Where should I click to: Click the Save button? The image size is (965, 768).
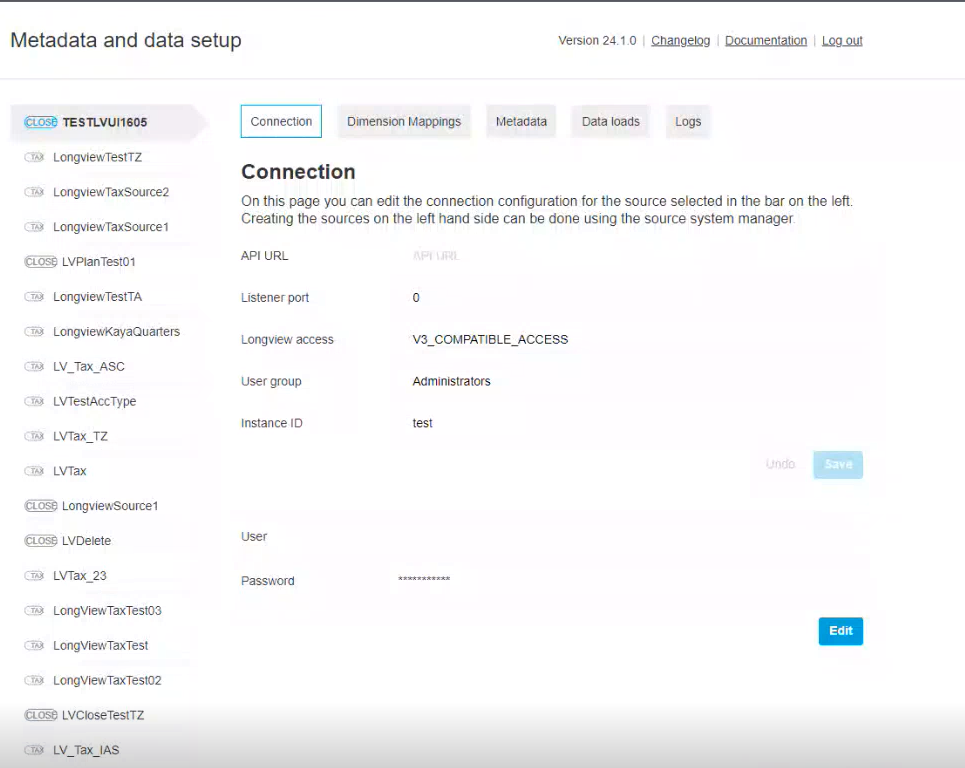837,464
